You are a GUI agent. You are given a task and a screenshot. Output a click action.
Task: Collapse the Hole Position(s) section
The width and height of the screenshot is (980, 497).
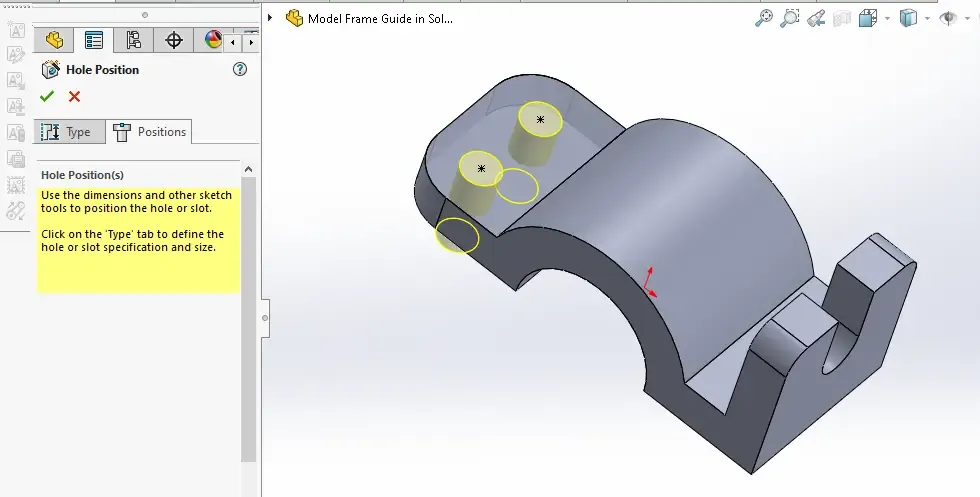(248, 169)
